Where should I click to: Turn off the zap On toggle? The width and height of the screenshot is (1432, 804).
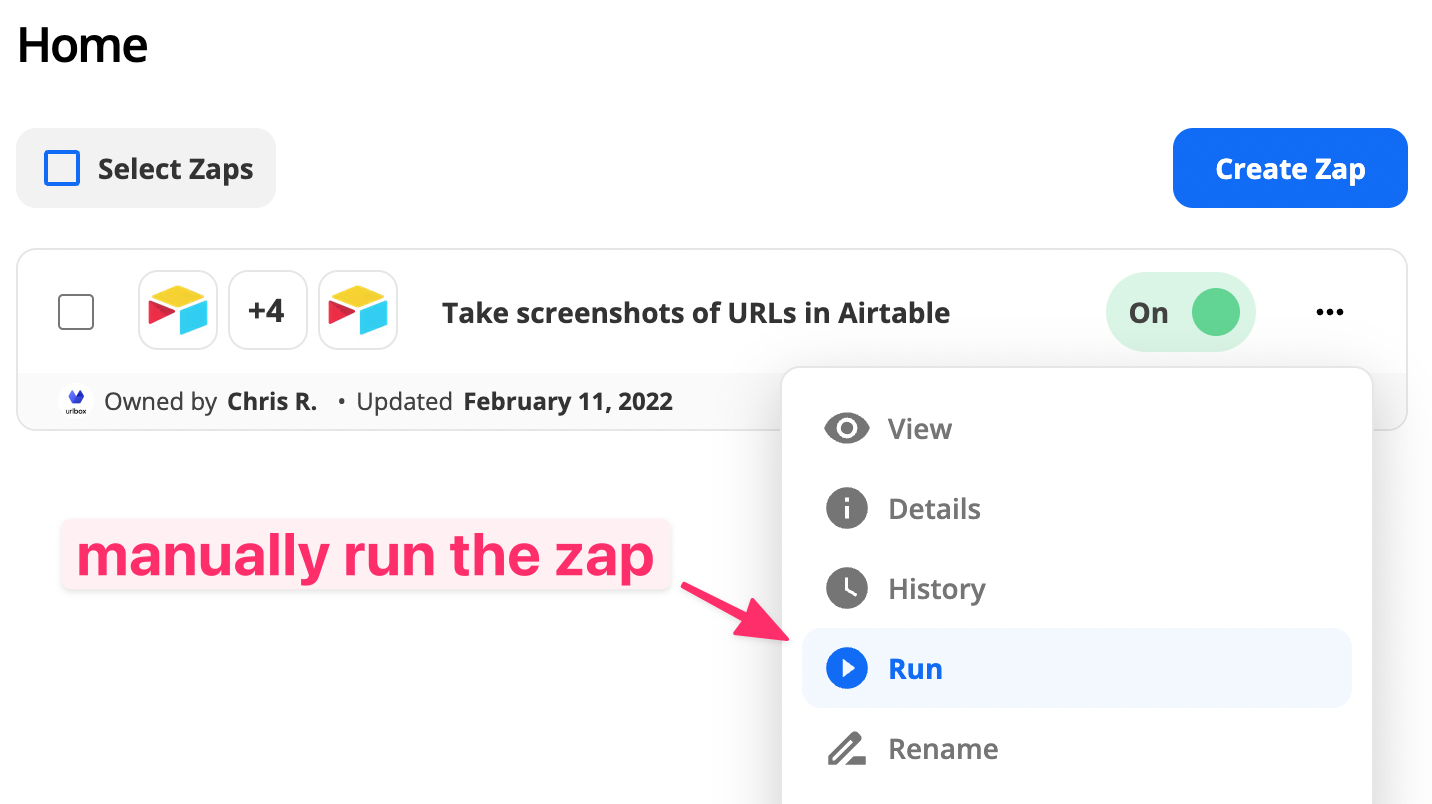pos(1180,312)
